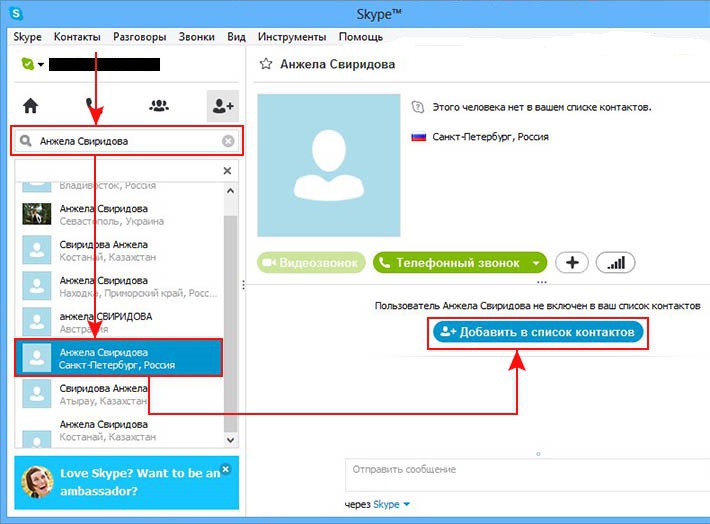Viewport: 710px width, 524px height.
Task: Expand the Телефонный звонок dropdown arrow
Action: tap(536, 263)
